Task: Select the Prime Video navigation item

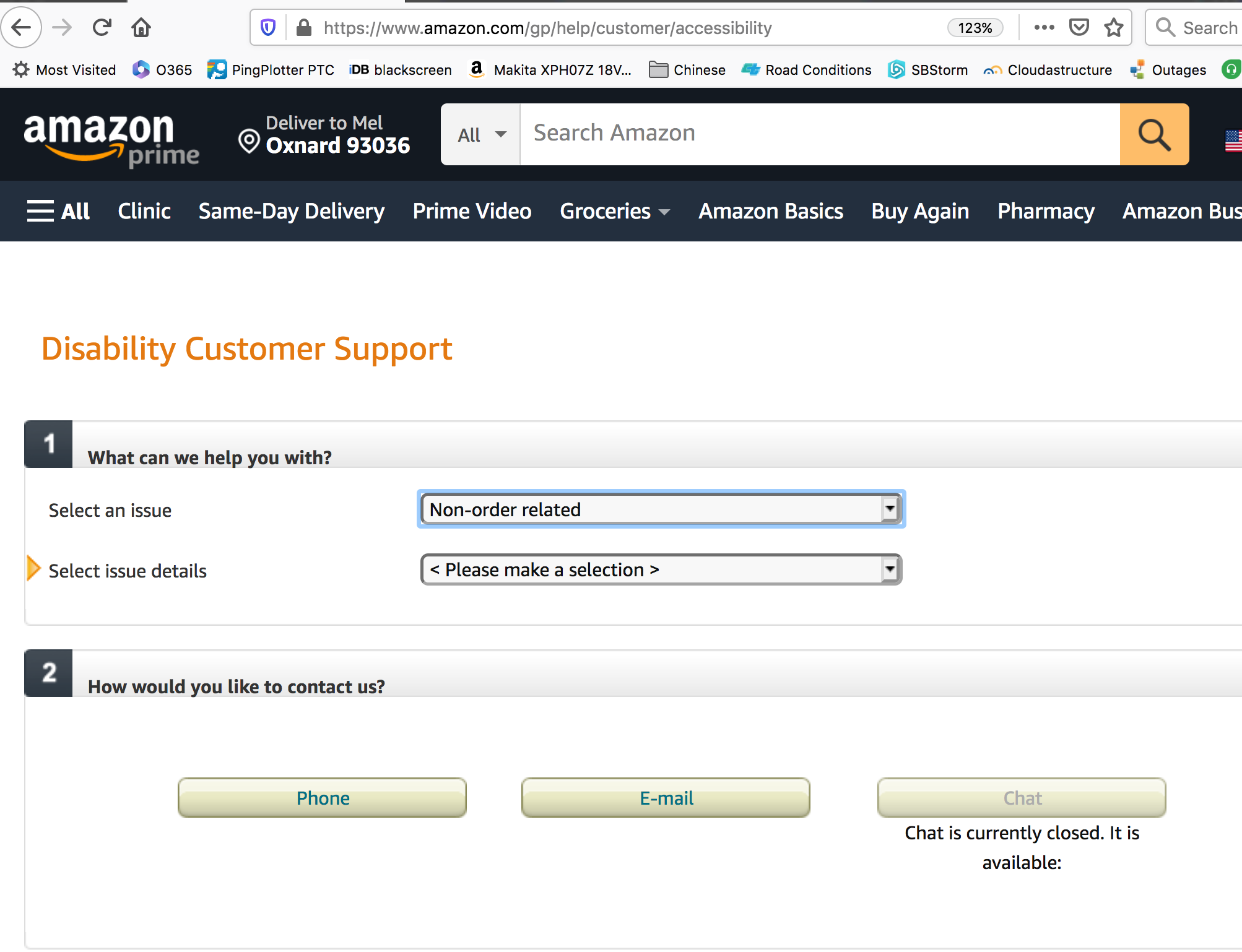Action: pos(472,210)
